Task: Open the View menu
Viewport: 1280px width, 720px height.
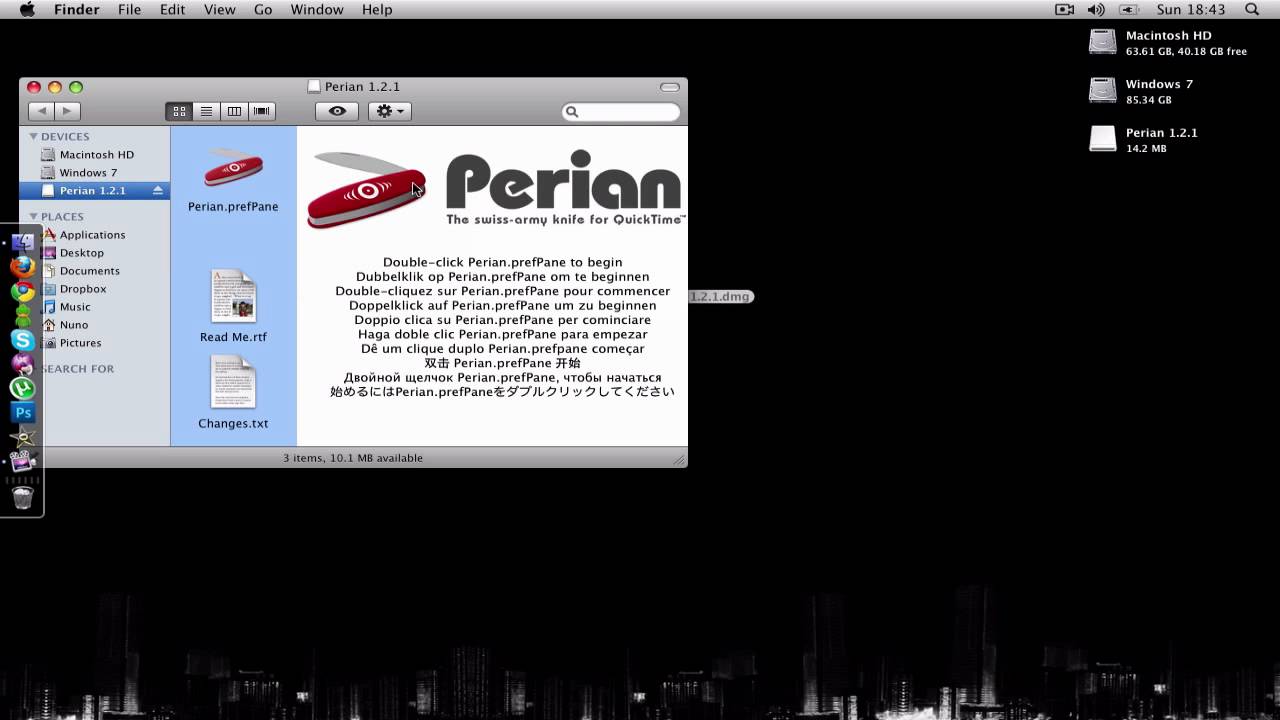Action: pyautogui.click(x=219, y=10)
